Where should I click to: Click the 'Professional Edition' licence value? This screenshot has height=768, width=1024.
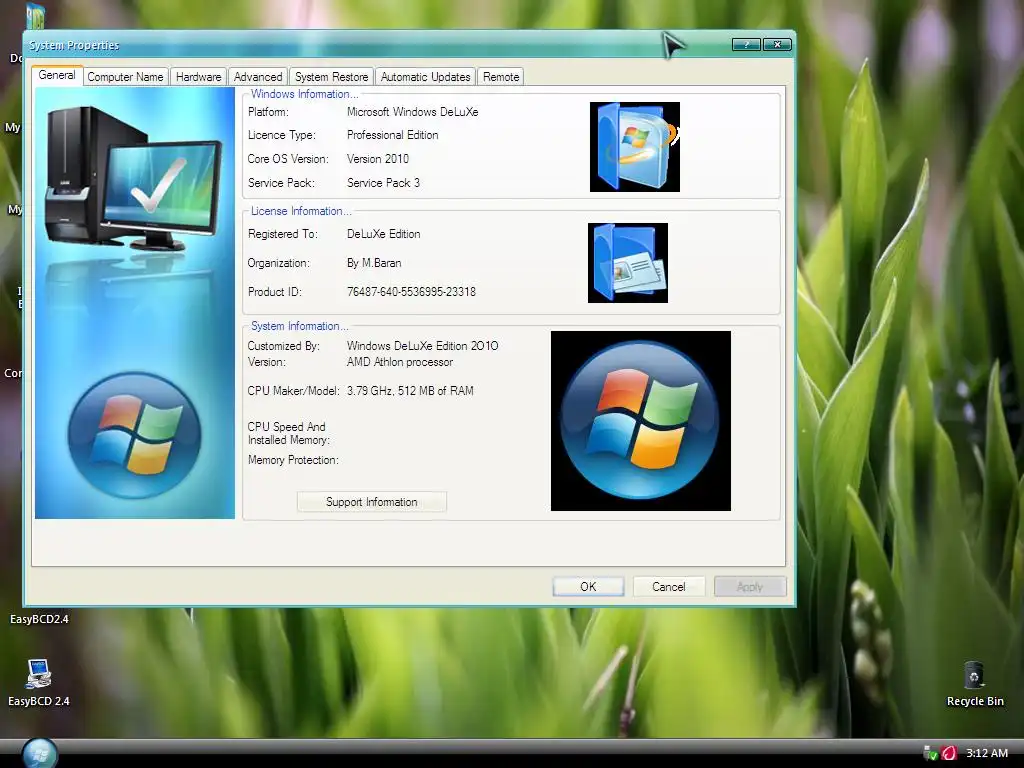tap(392, 135)
